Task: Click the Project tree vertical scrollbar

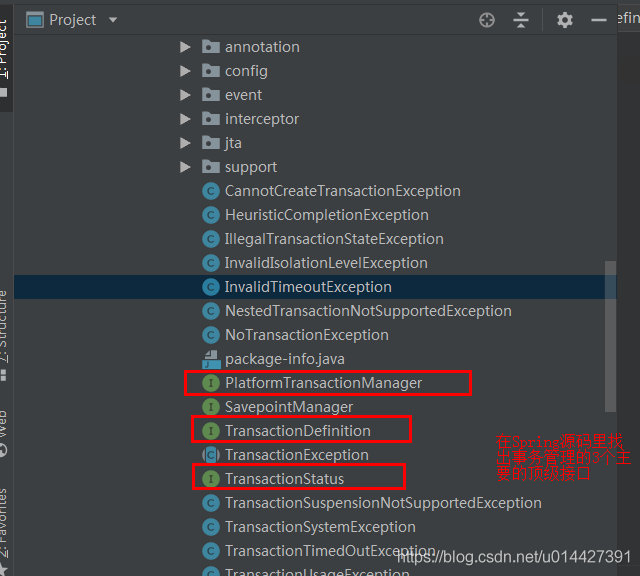Action: pos(610,335)
